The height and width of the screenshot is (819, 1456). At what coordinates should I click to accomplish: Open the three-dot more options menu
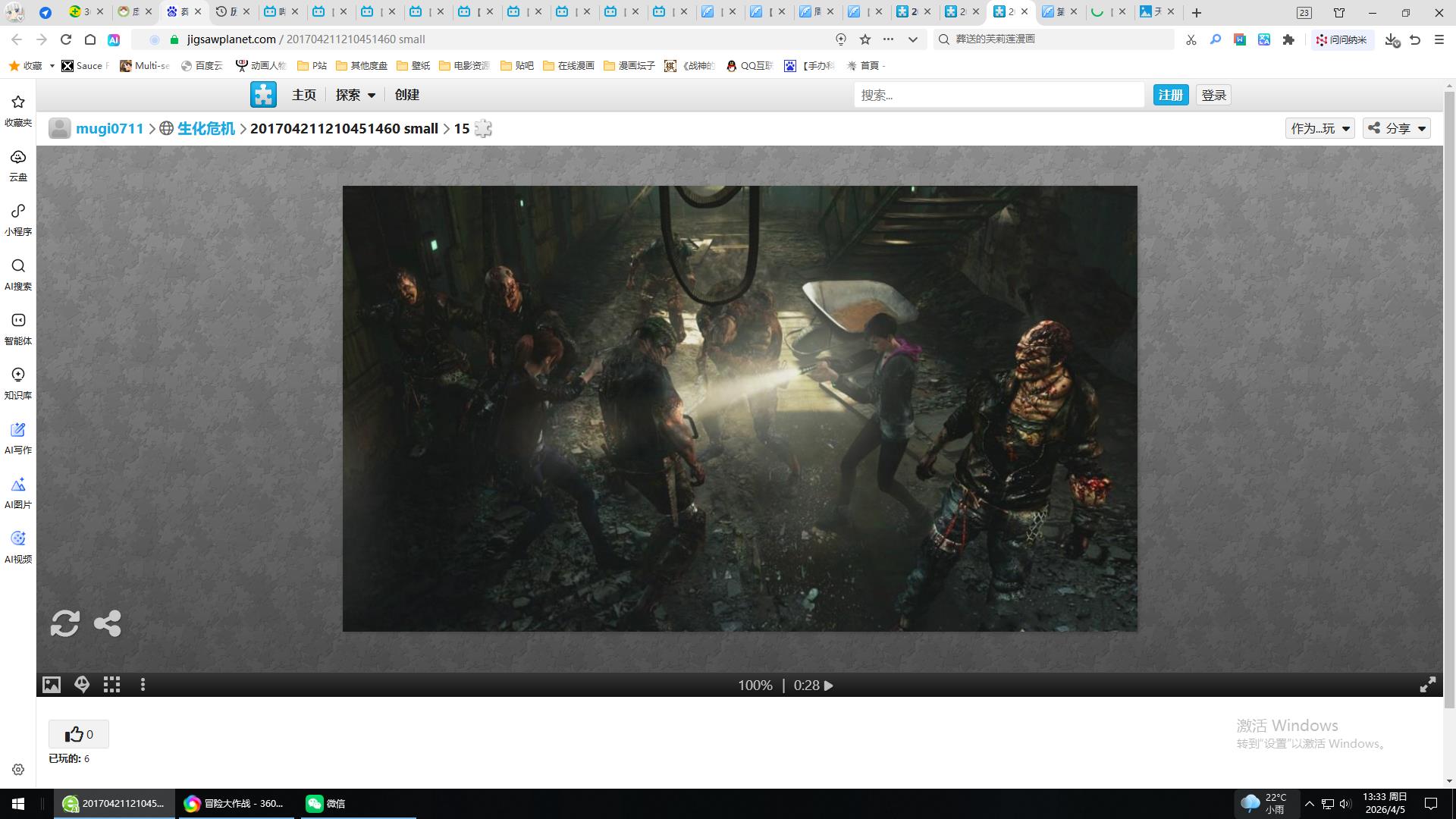click(x=143, y=686)
